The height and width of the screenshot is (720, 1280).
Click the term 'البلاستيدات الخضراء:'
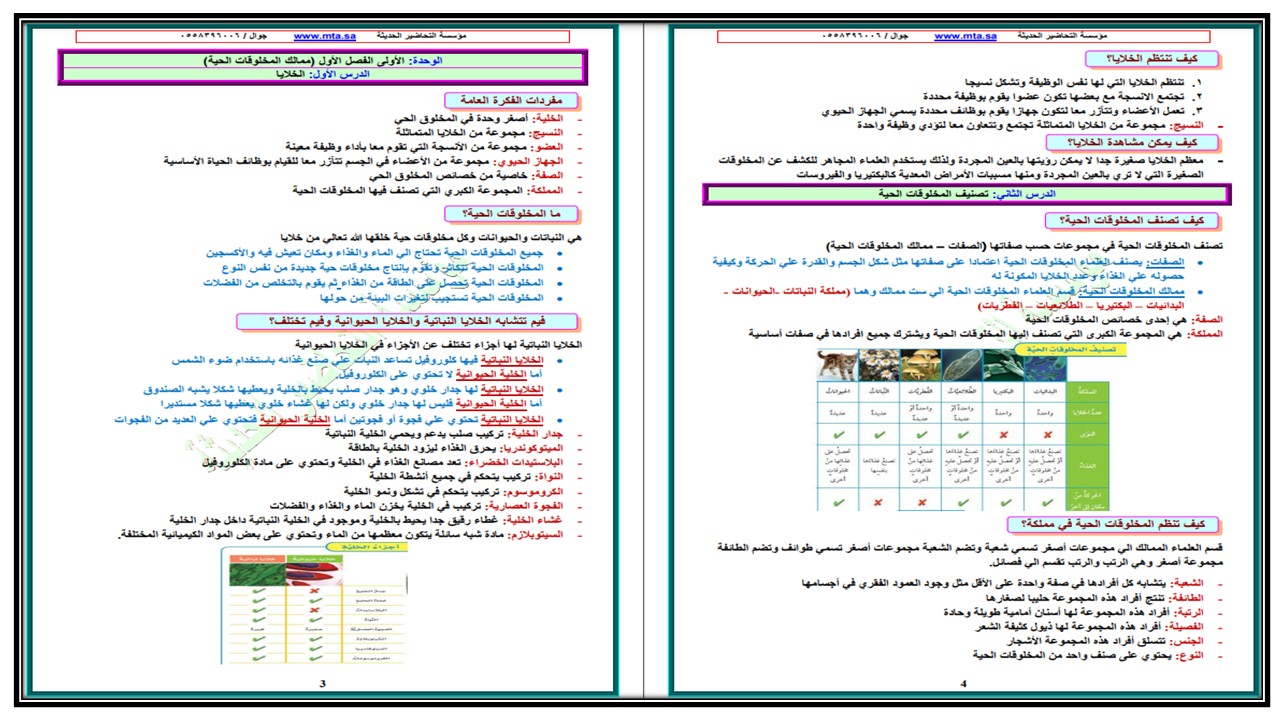tap(515, 464)
